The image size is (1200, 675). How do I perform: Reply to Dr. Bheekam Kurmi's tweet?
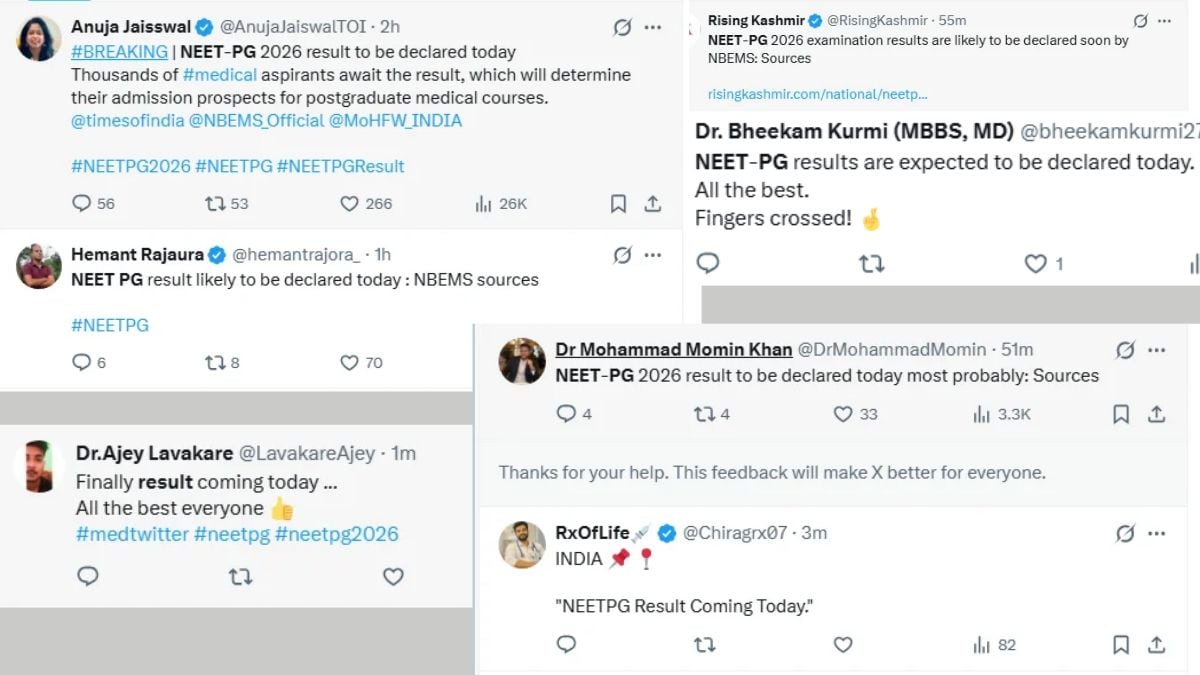[x=708, y=263]
